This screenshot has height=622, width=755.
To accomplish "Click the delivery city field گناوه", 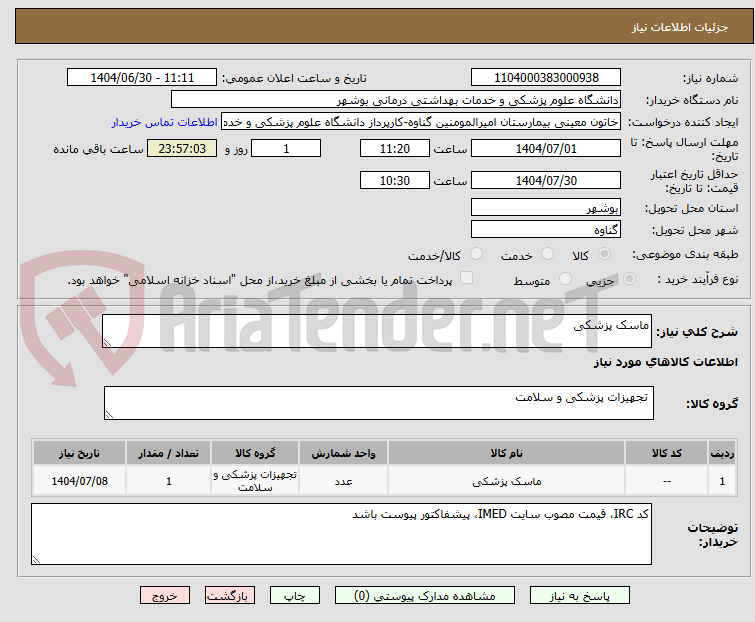I will point(546,230).
